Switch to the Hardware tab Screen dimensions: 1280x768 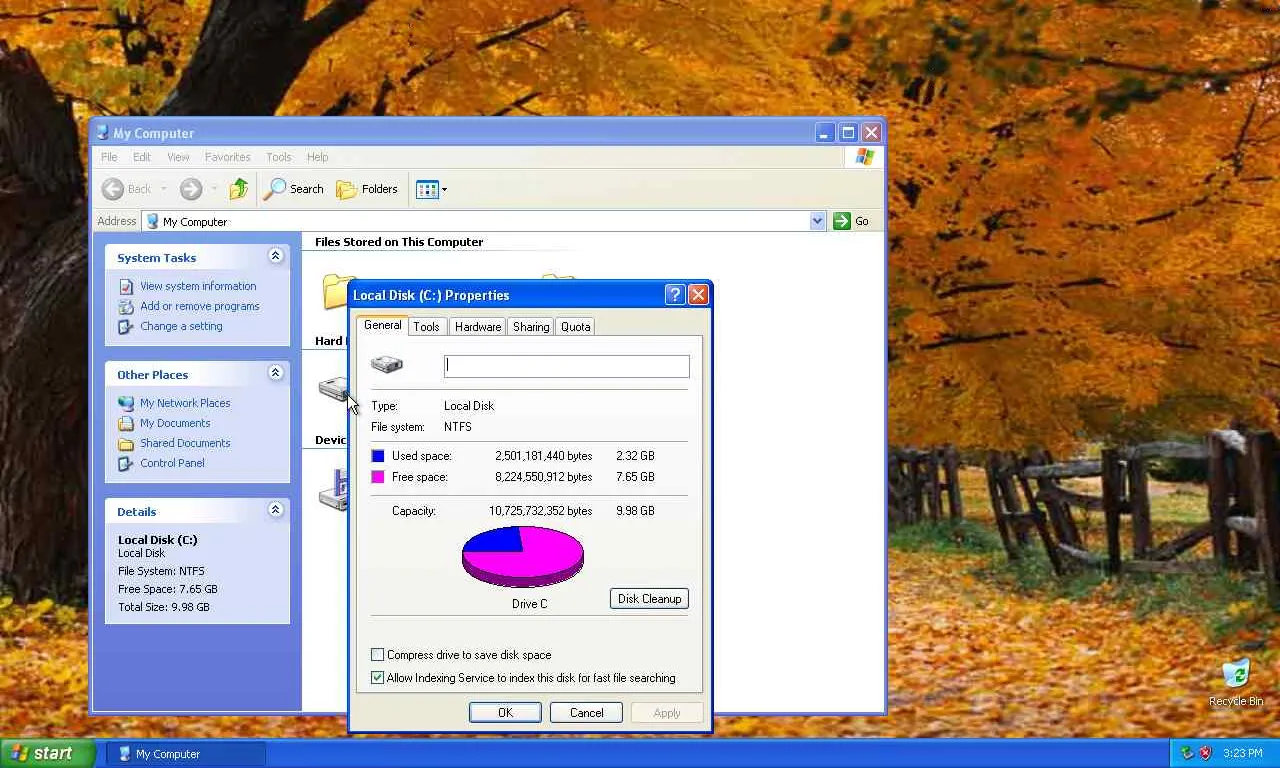478,327
